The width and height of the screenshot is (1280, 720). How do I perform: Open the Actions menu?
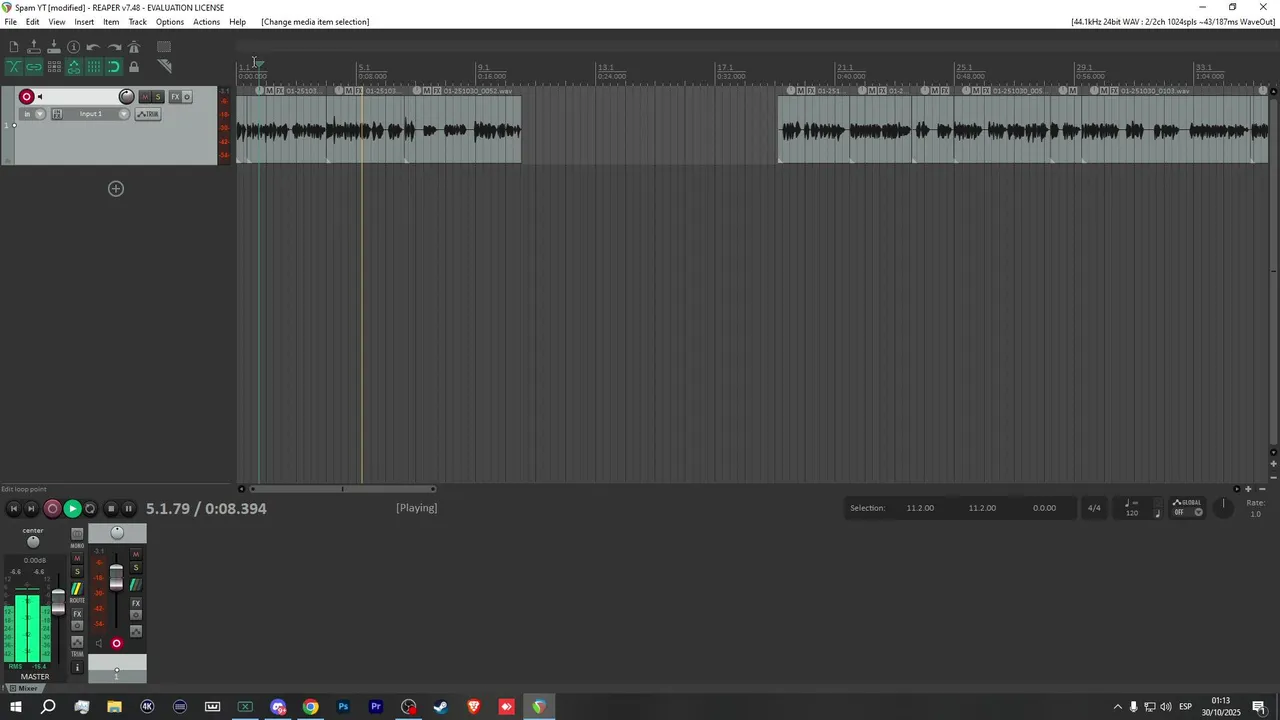click(x=207, y=22)
